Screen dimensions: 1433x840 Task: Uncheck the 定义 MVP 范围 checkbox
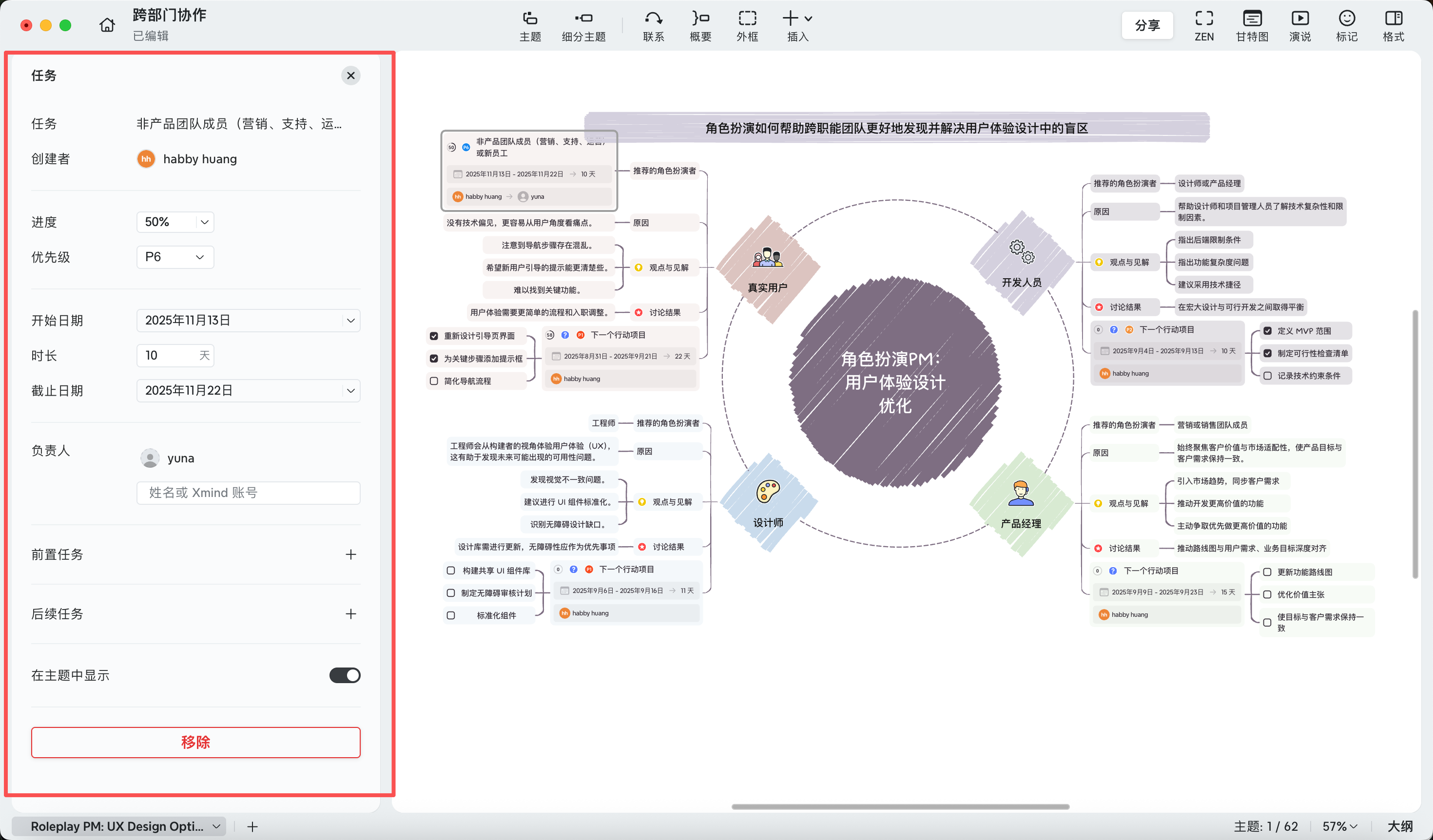[1267, 331]
